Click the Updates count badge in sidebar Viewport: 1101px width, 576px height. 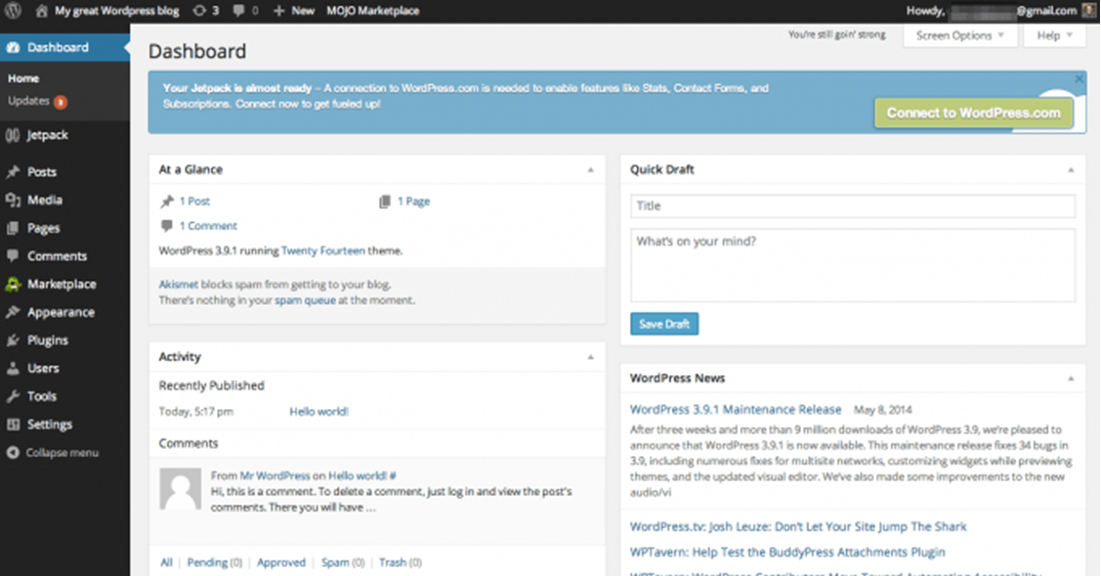(61, 102)
